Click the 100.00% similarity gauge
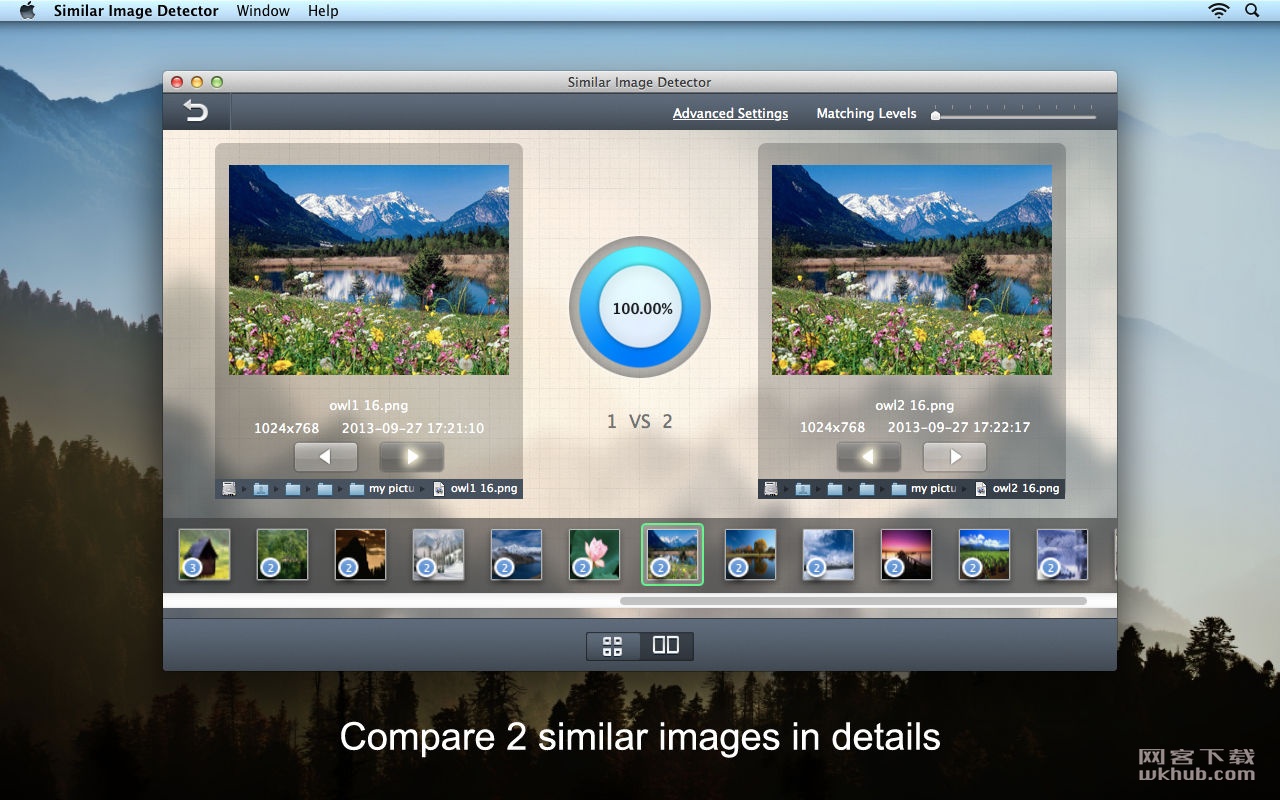 point(640,308)
